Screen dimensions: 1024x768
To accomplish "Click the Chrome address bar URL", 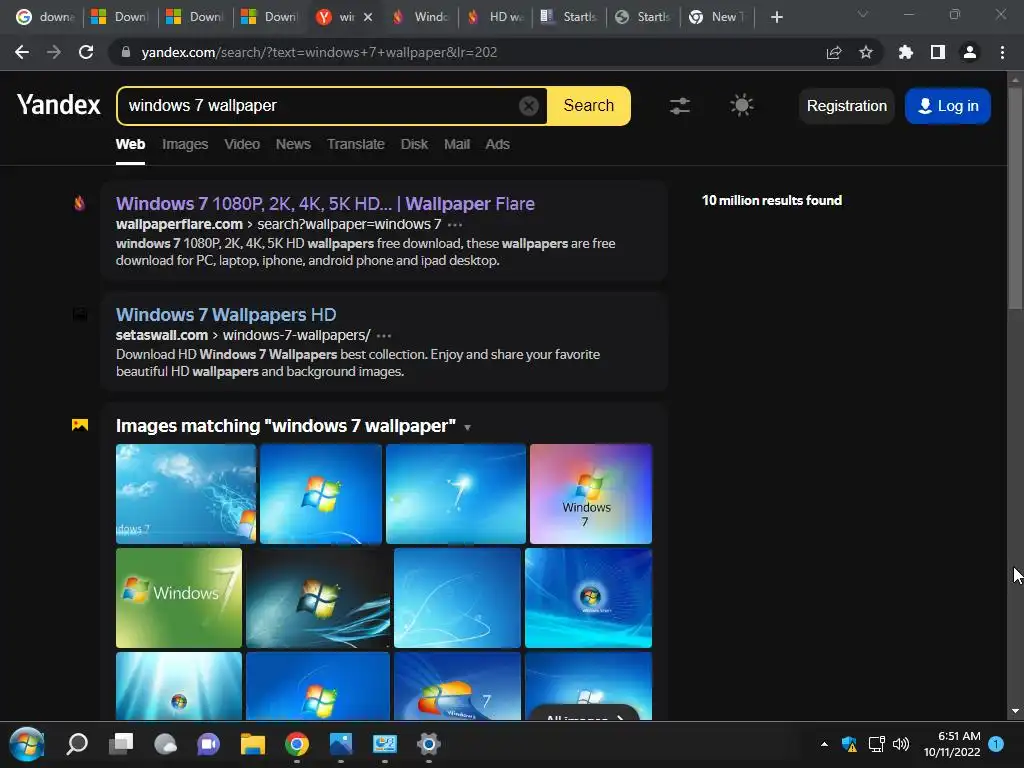I will (x=319, y=52).
